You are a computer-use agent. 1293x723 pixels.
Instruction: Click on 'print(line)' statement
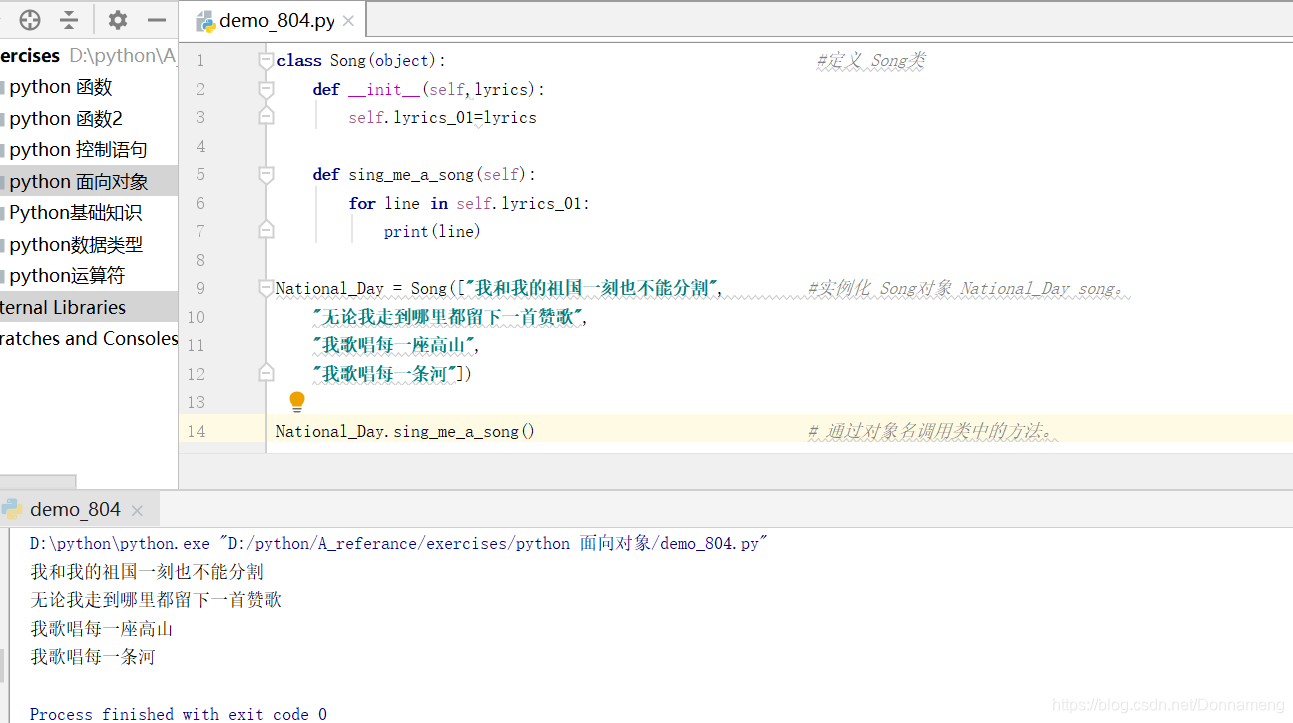[432, 231]
